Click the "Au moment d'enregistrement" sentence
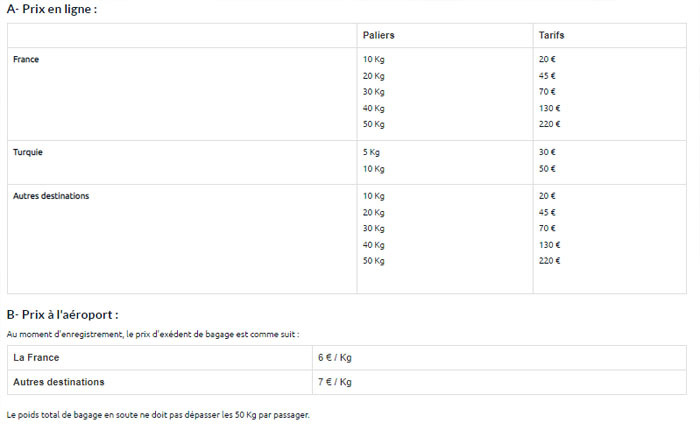Viewport: 700px width, 431px height. point(153,333)
